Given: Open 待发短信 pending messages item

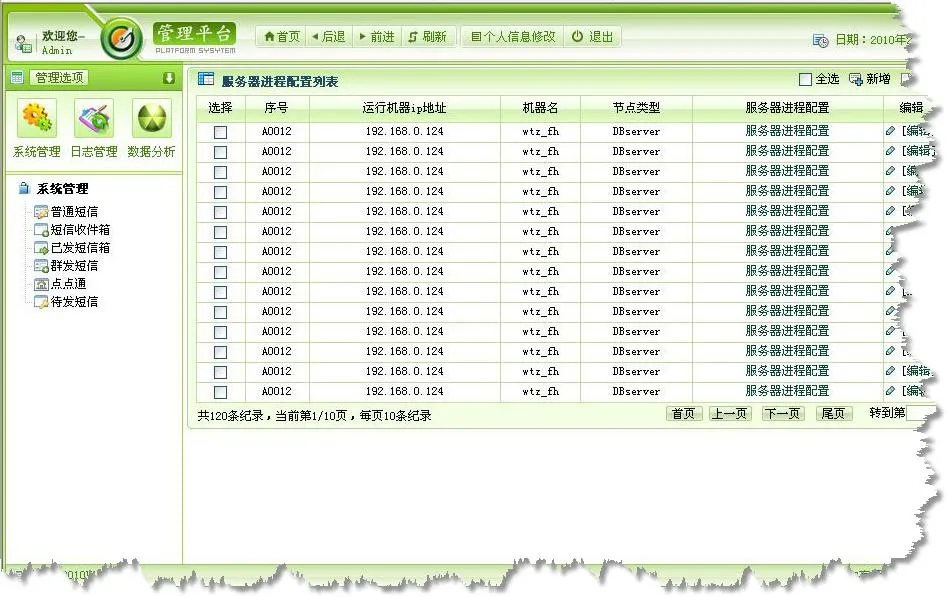Looking at the screenshot, I should click(66, 302).
